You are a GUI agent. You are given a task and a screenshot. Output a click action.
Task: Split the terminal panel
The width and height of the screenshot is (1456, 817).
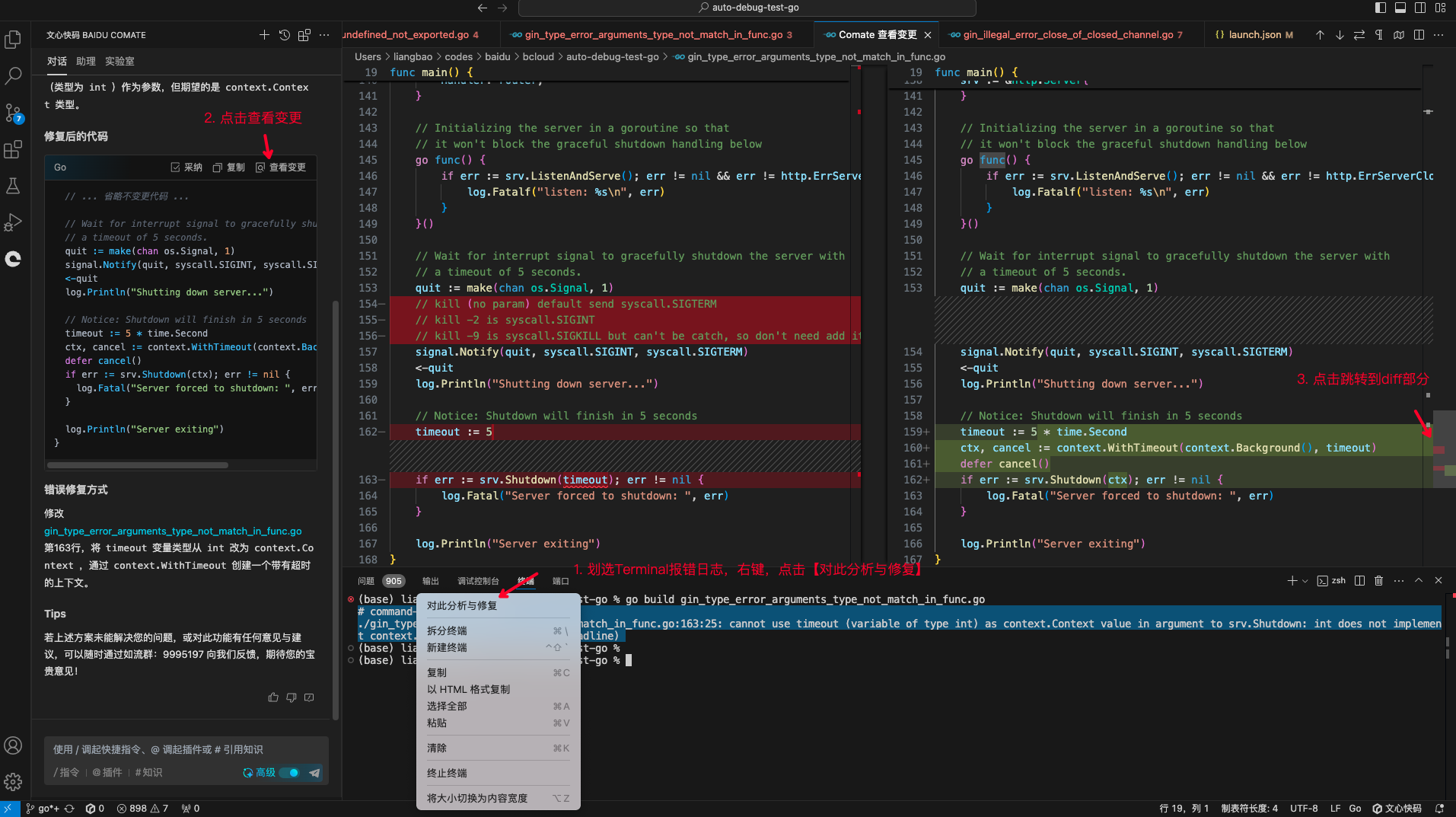[1360, 581]
